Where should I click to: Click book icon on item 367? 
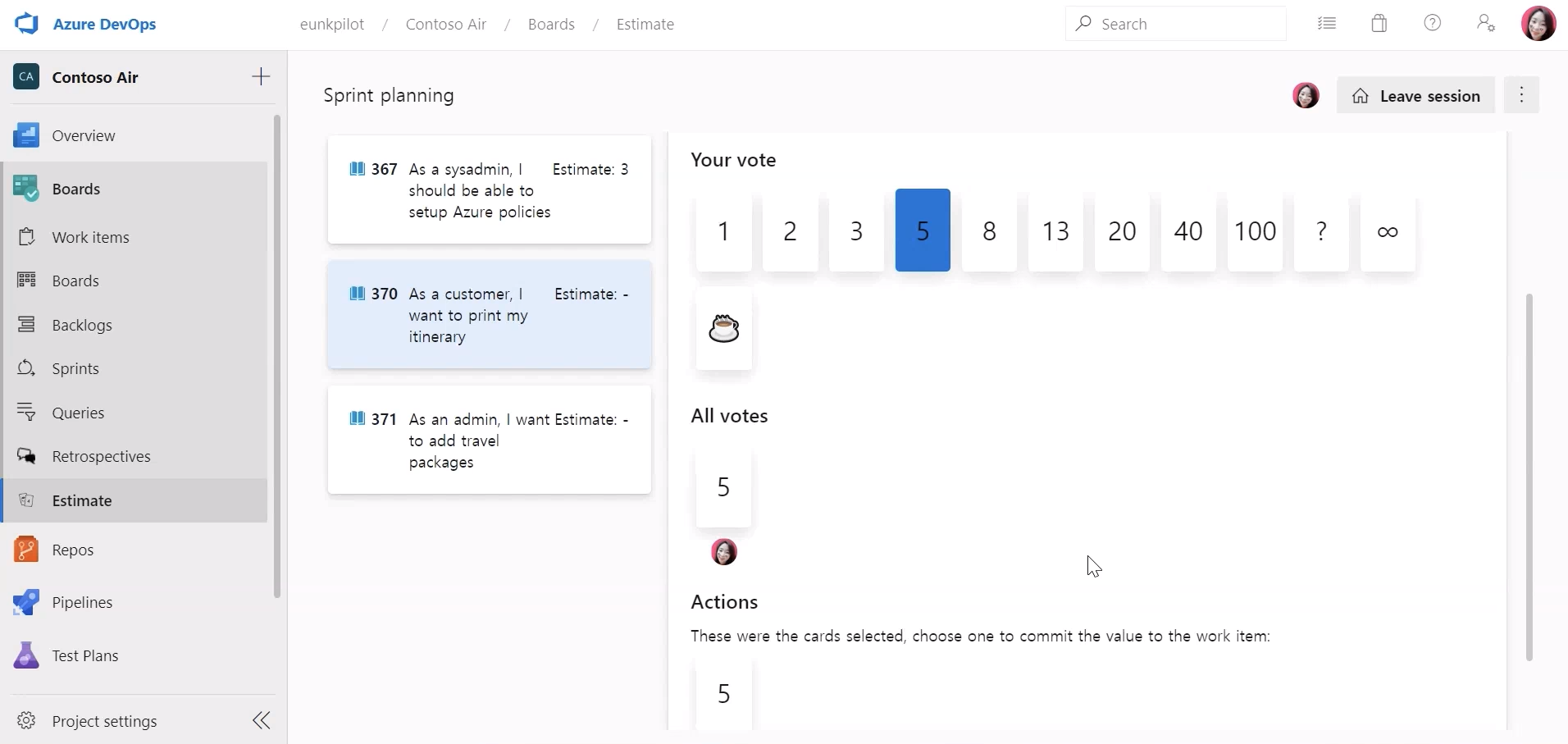tap(358, 169)
